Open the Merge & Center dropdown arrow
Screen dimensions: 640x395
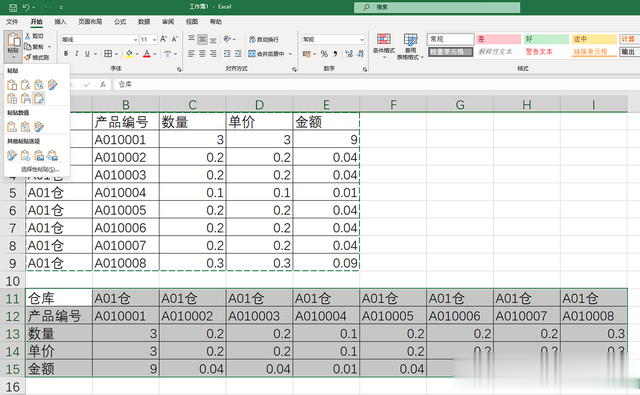click(x=291, y=53)
